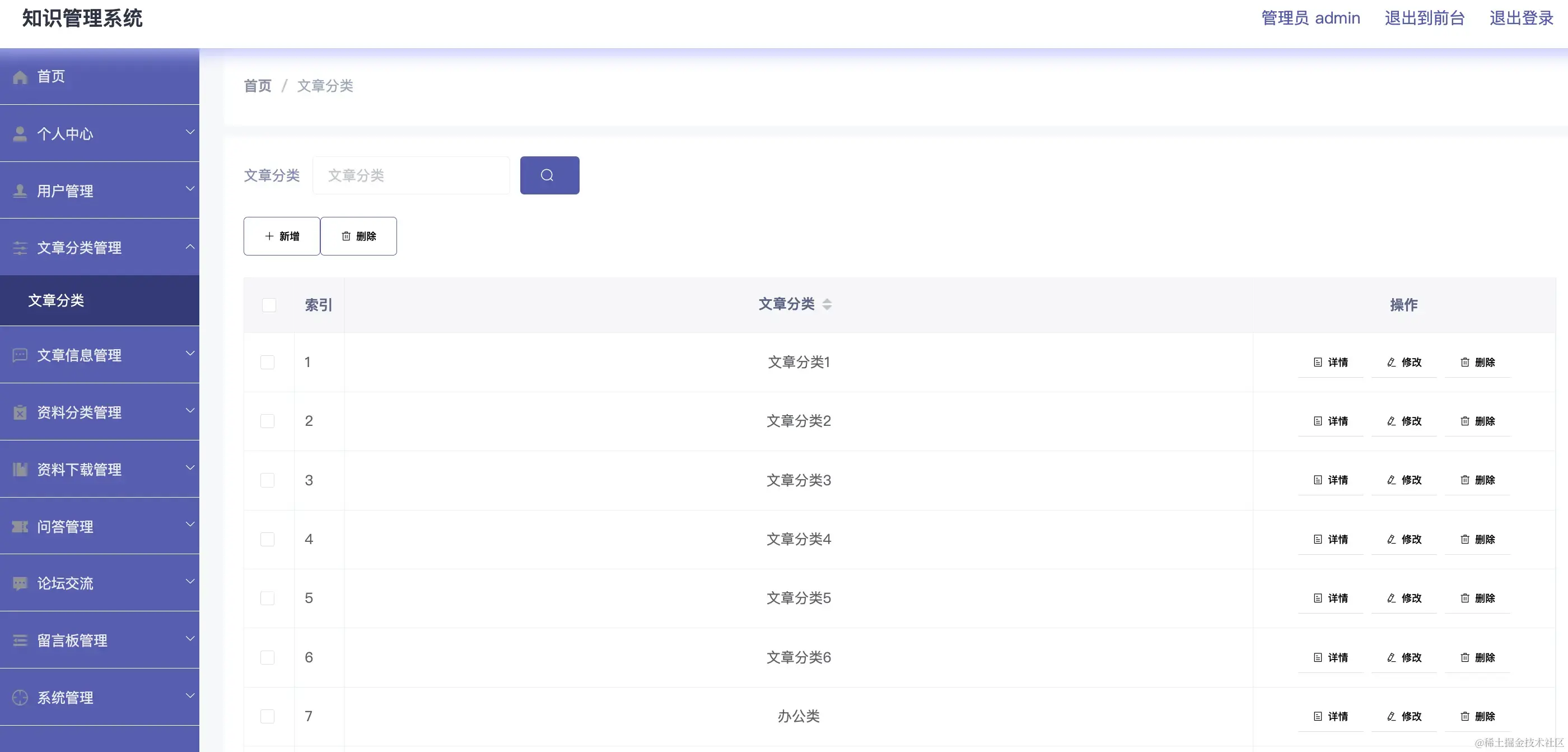The image size is (1568, 752).
Task: Click the pencil 修改 icon on 办公类 row
Action: [1392, 716]
